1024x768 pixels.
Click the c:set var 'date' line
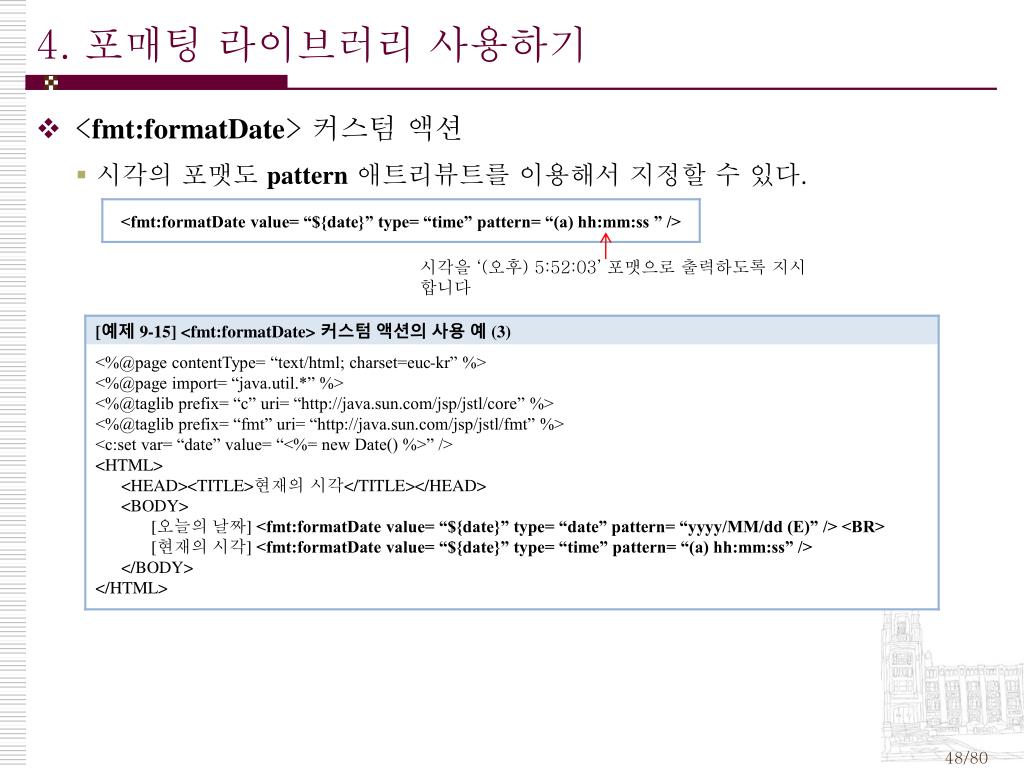click(274, 445)
